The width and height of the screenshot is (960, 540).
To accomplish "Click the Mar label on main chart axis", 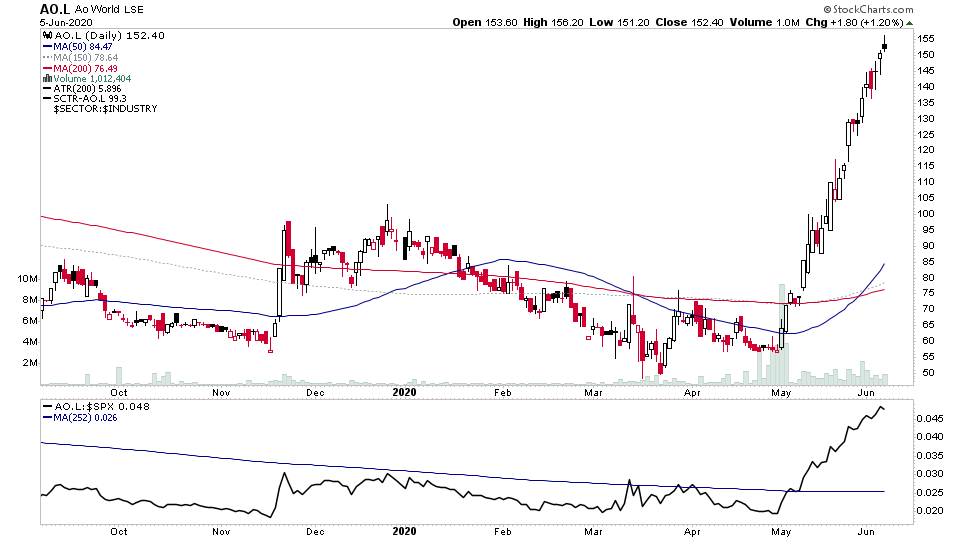I will 593,392.
